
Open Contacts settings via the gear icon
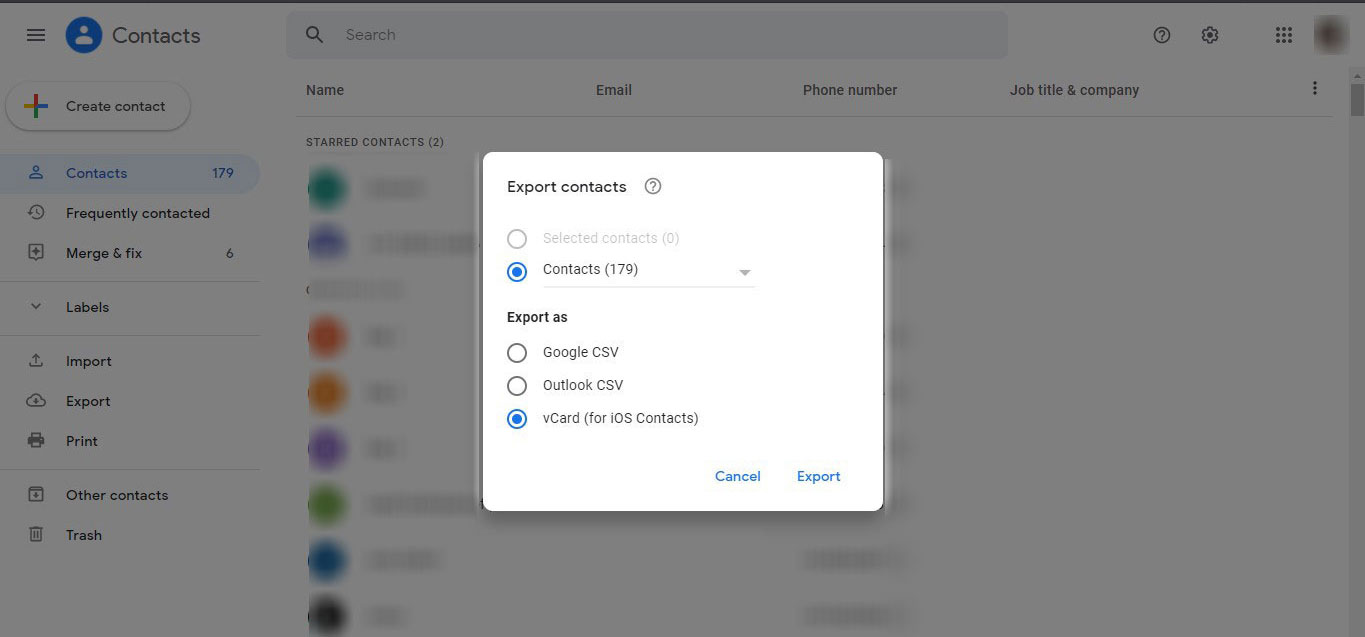pos(1209,34)
